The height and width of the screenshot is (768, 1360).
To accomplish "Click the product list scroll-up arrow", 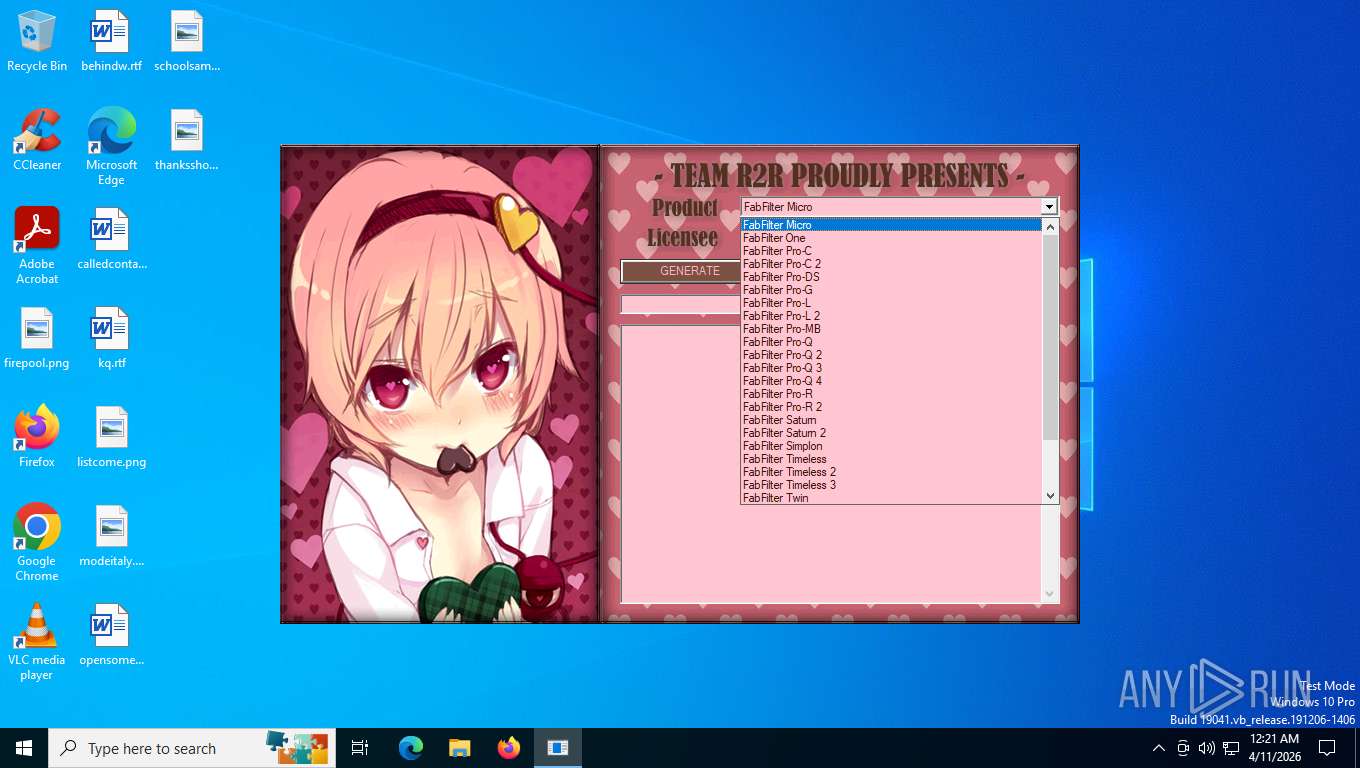I will (1050, 227).
